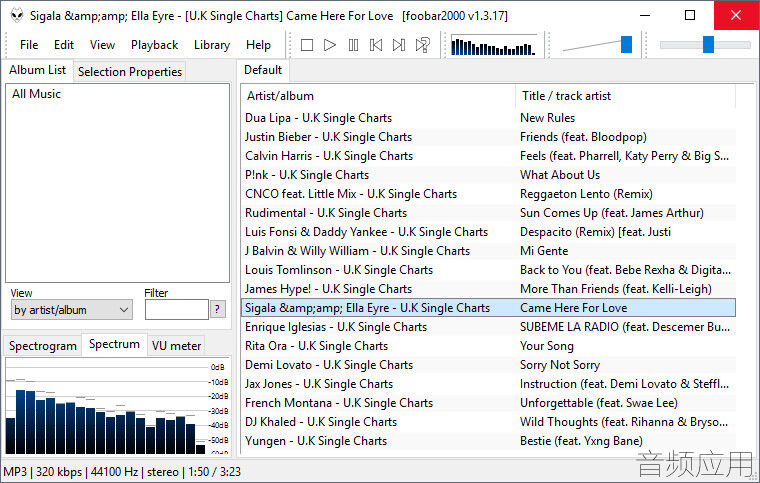
Task: Click the 'Sorry Not Sorry' track title
Action: 560,365
